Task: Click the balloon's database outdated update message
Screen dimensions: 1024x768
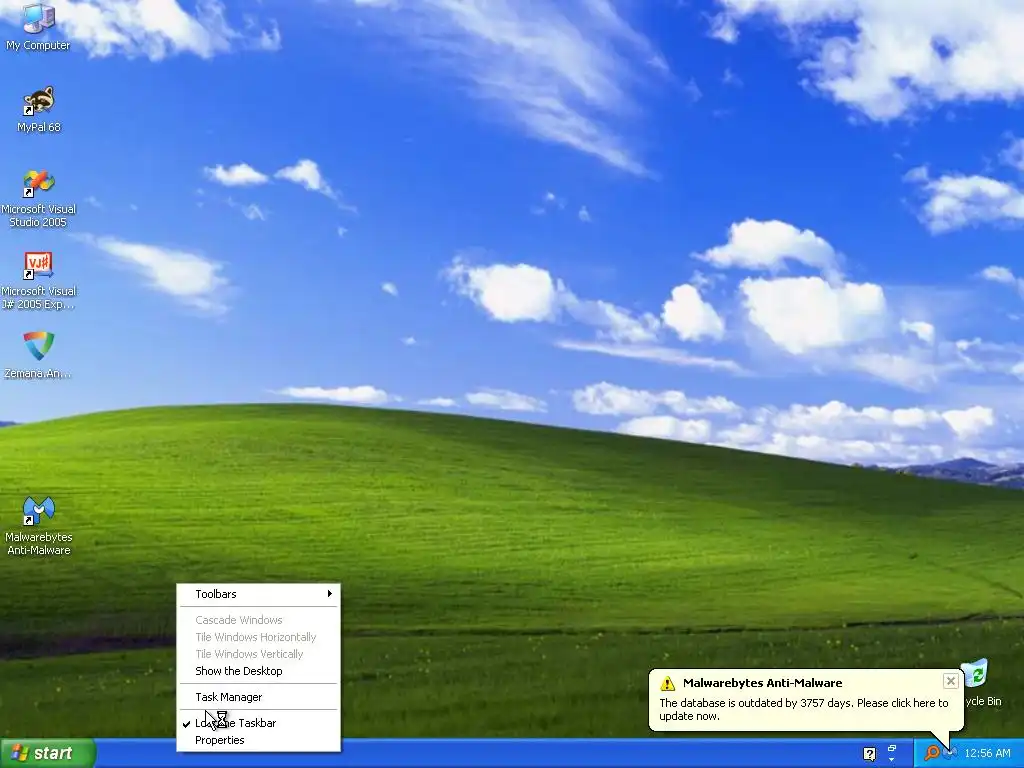Action: coord(803,709)
